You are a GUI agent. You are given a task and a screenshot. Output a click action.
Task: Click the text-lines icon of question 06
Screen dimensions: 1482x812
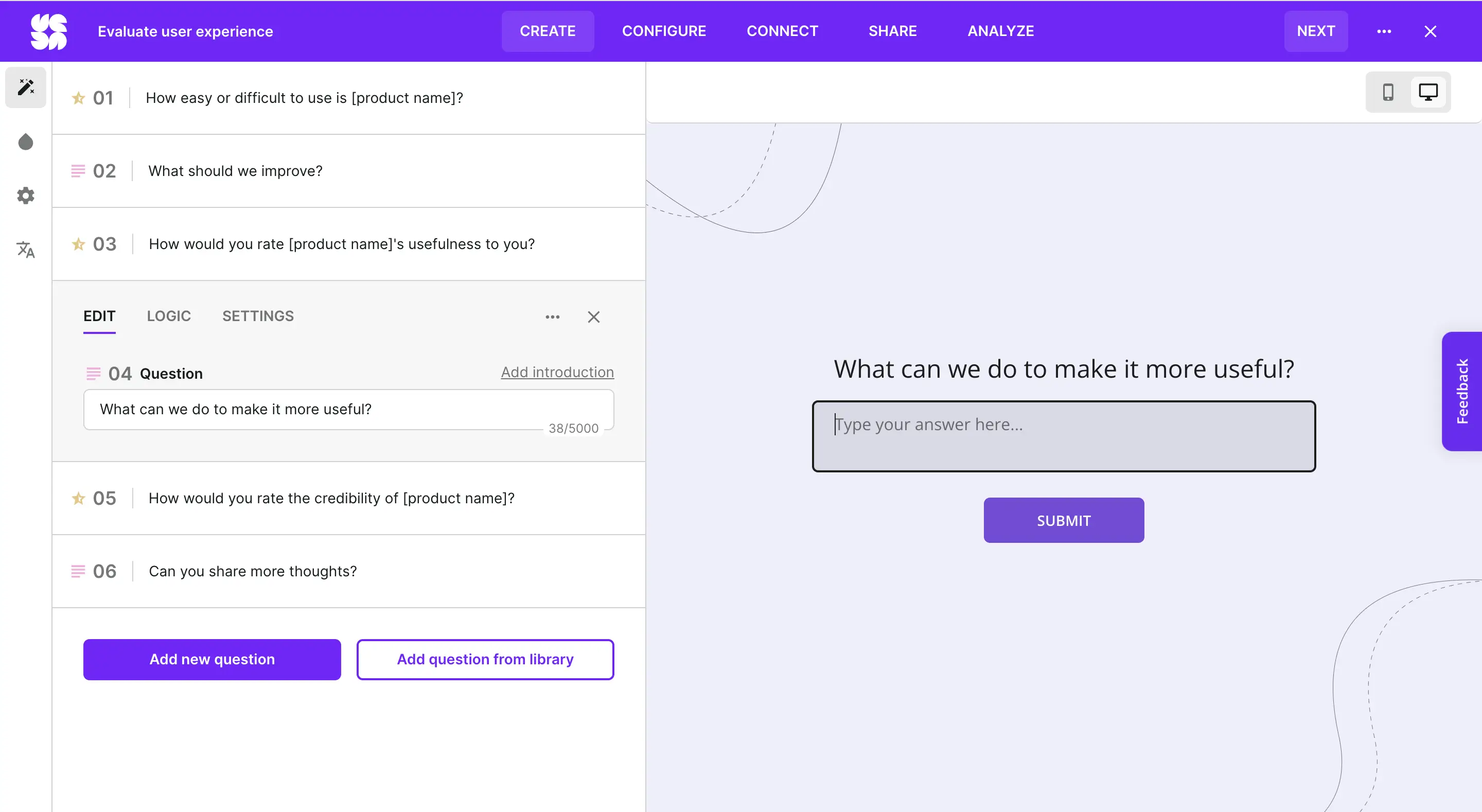pyautogui.click(x=78, y=571)
